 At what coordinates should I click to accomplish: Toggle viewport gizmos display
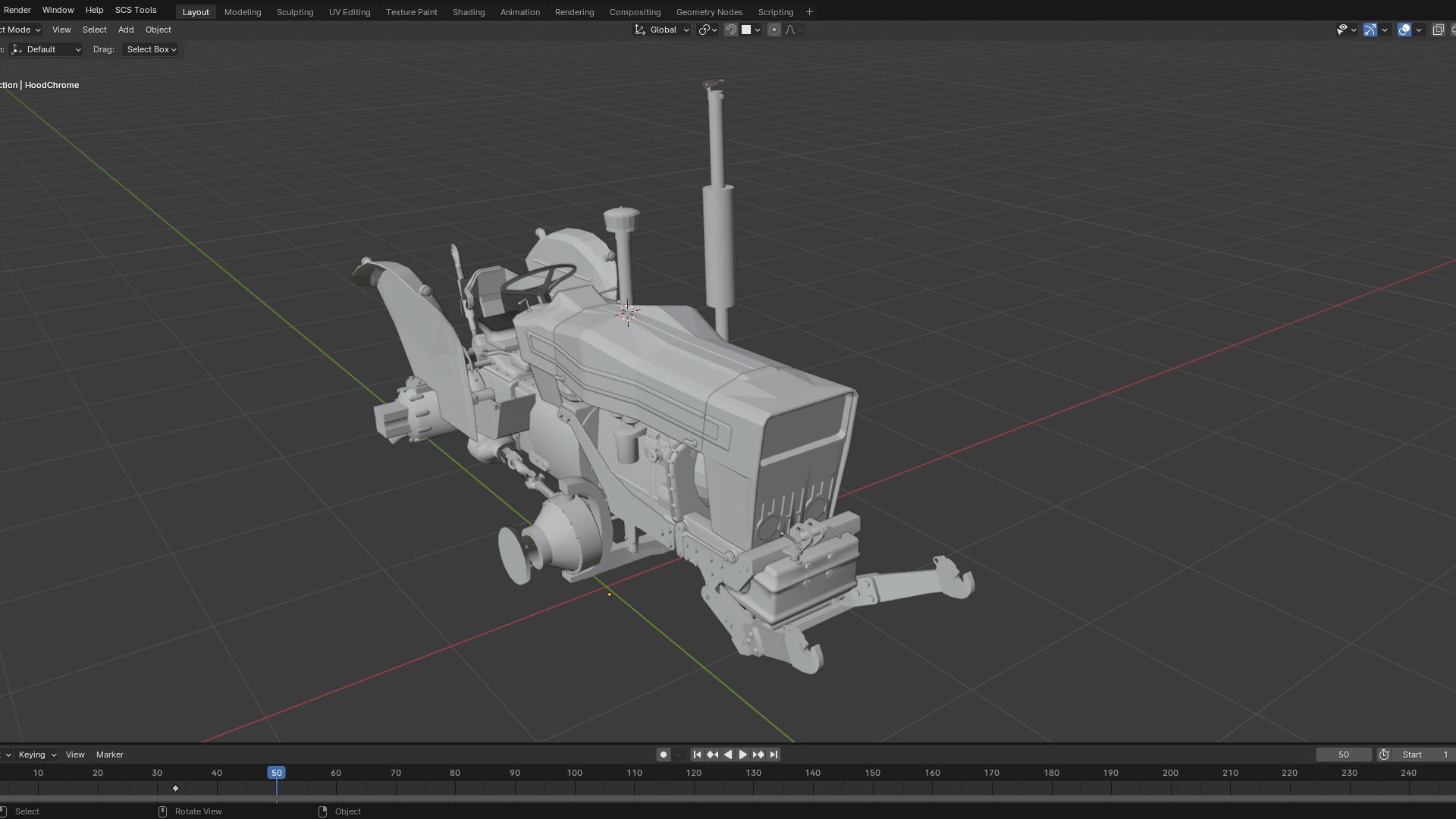1370,30
